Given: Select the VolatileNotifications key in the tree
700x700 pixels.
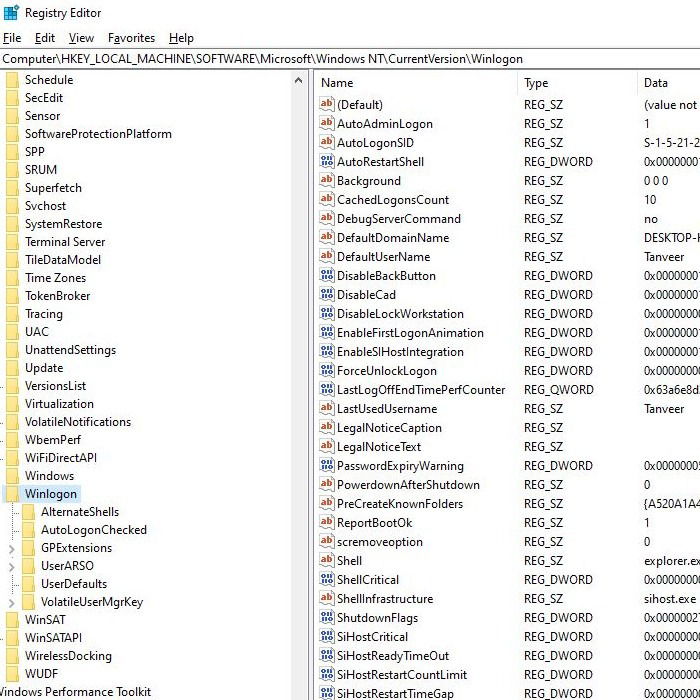Looking at the screenshot, I should [78, 422].
